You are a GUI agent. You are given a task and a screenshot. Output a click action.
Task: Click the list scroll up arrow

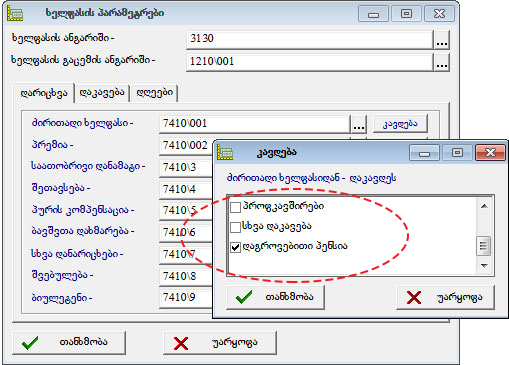[484, 206]
